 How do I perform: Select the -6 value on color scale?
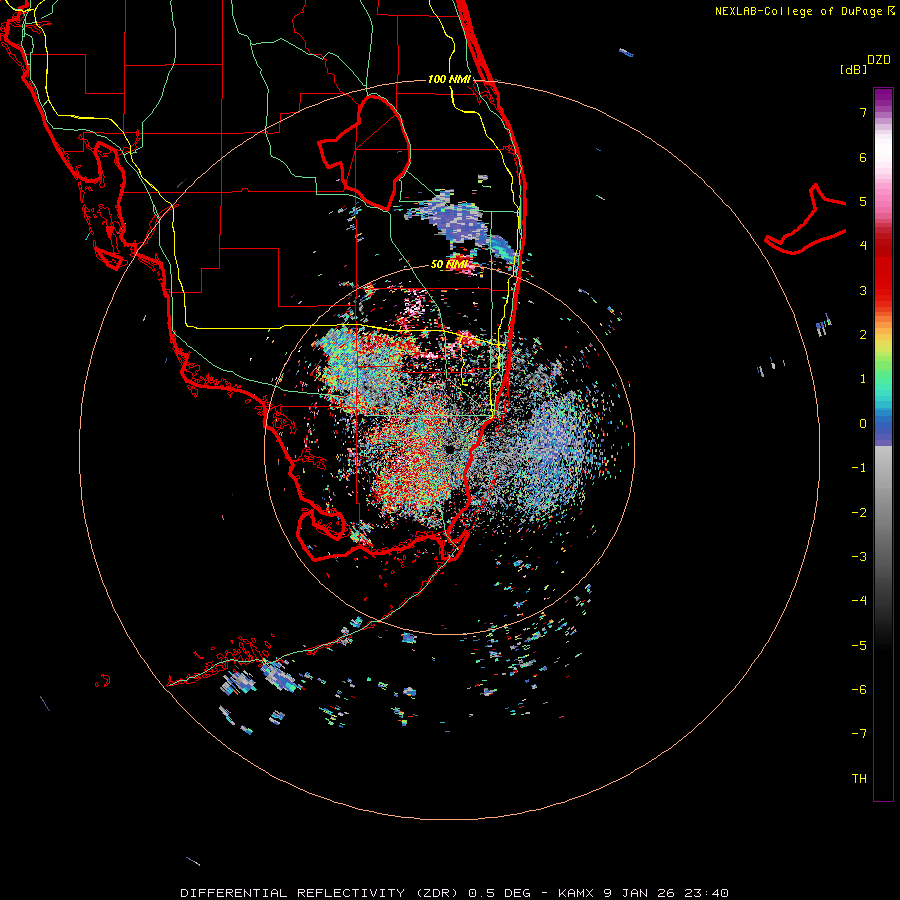pos(859,690)
